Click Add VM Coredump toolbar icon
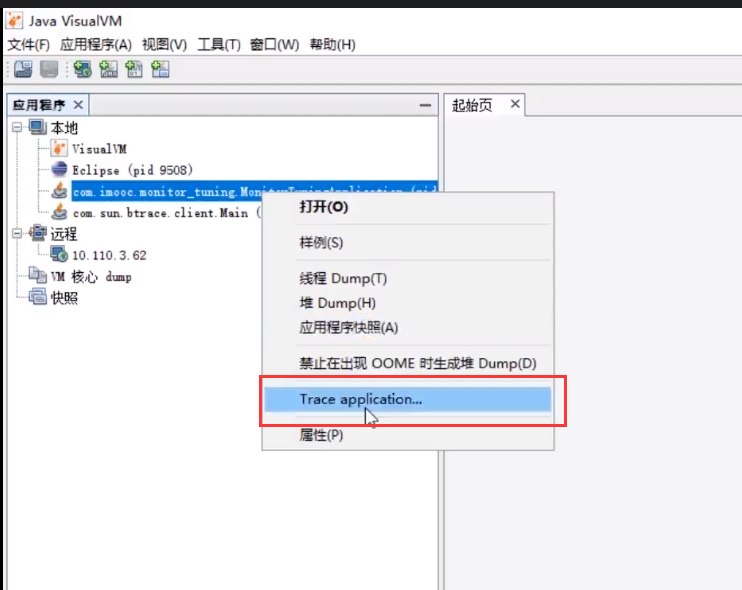 point(134,69)
